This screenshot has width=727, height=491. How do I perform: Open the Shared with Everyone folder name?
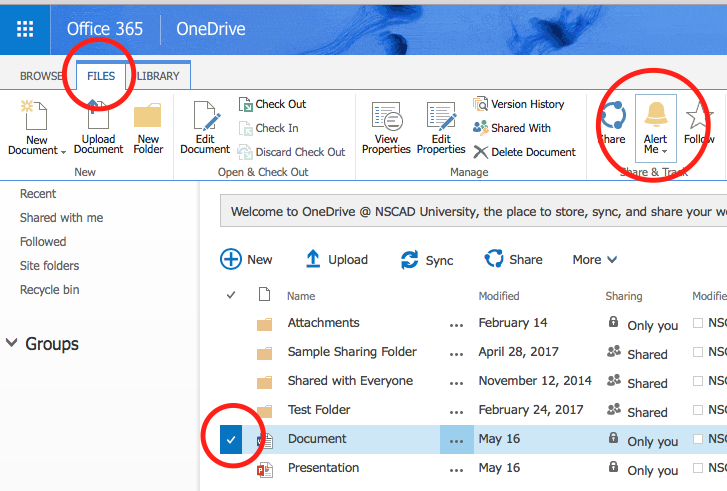(350, 381)
